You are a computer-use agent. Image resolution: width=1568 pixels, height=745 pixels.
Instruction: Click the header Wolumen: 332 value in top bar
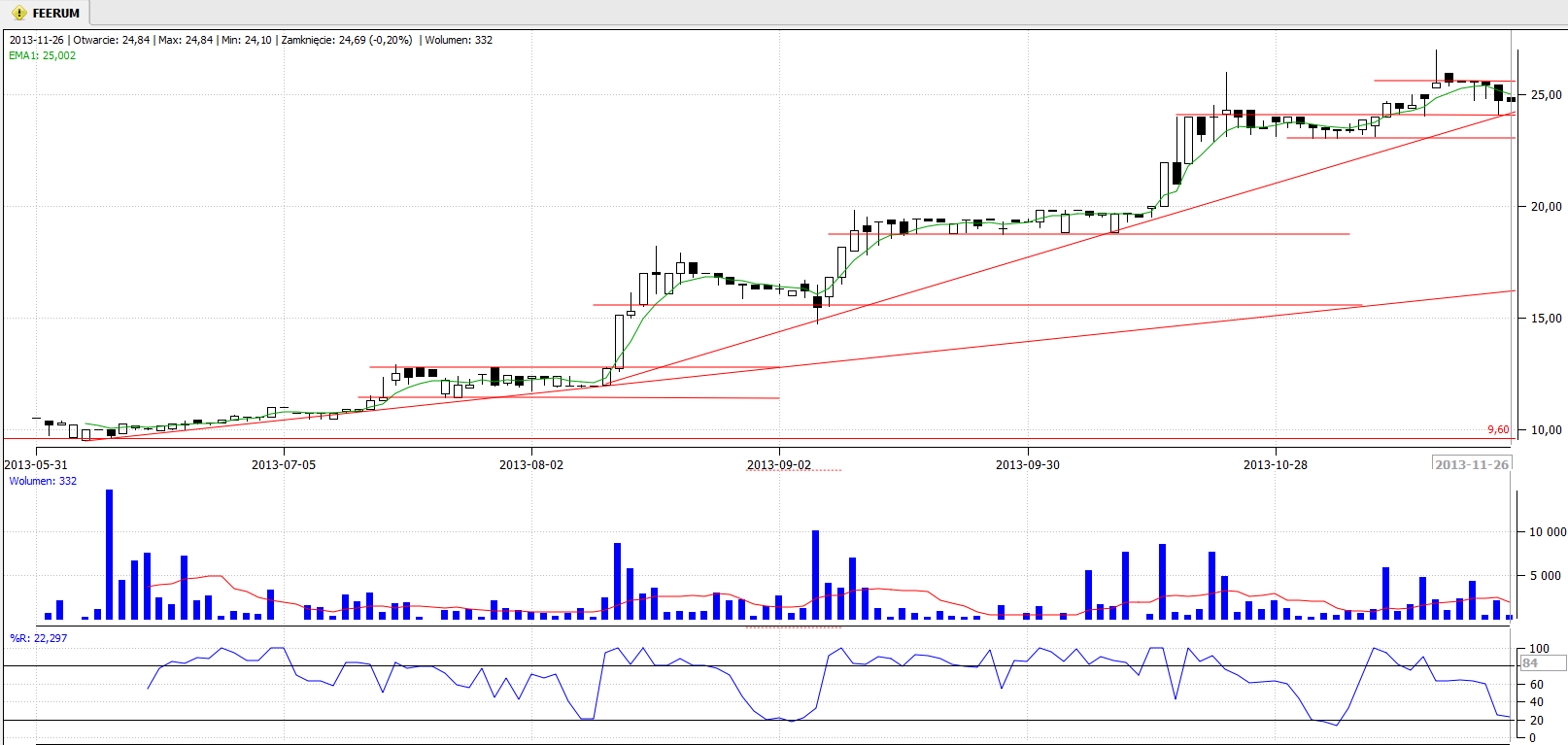(459, 40)
